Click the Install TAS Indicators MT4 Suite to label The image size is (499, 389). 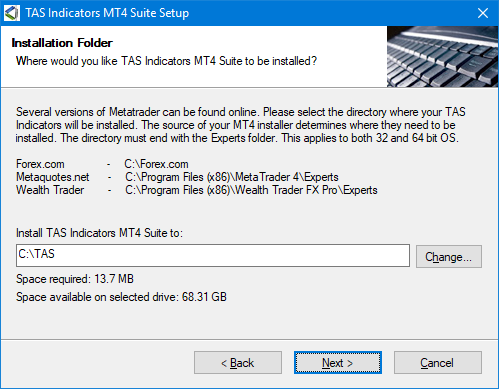pyautogui.click(x=99, y=233)
